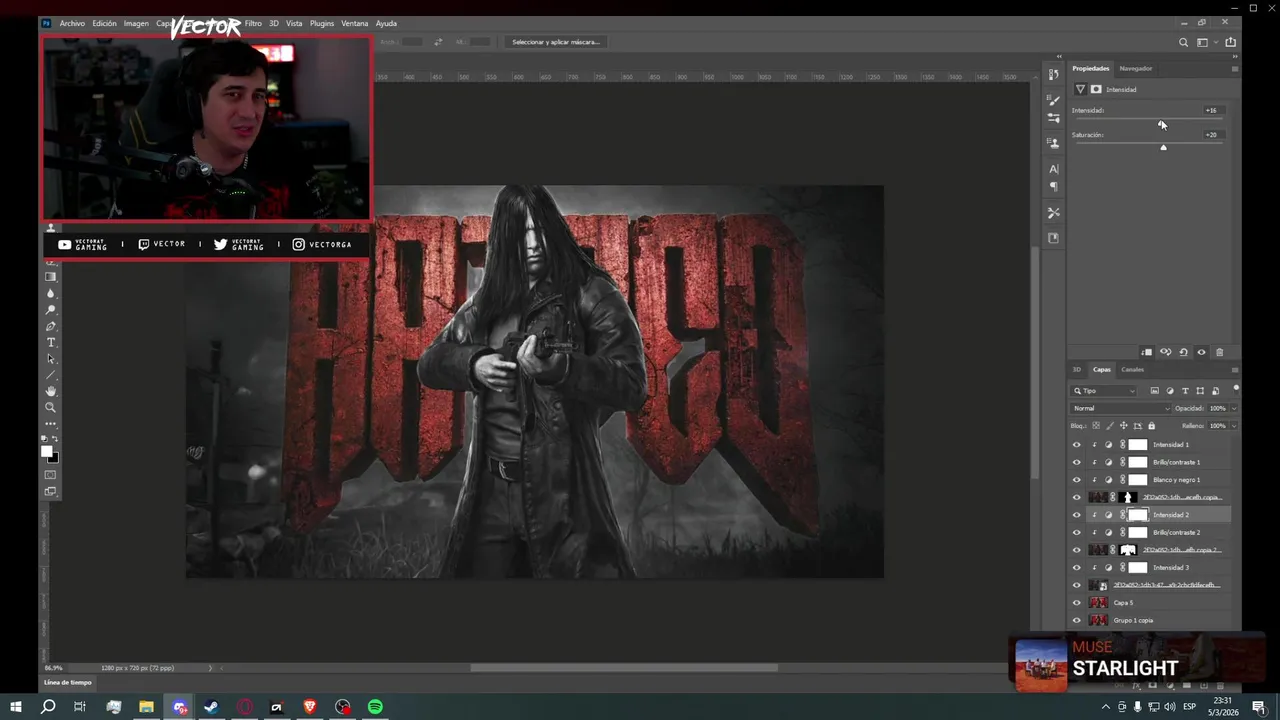Select the Gradient tool
The width and height of the screenshot is (1280, 720).
pyautogui.click(x=51, y=277)
